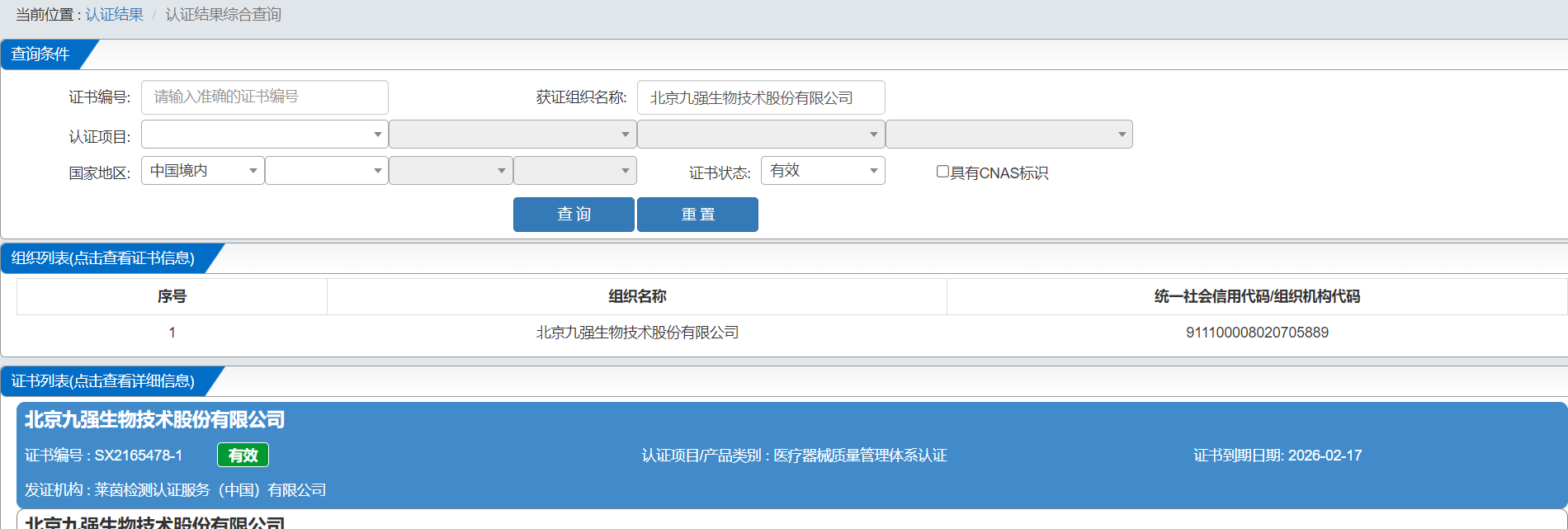The width and height of the screenshot is (1568, 529).
Task: Click the 组织名称 column header
Action: click(637, 296)
